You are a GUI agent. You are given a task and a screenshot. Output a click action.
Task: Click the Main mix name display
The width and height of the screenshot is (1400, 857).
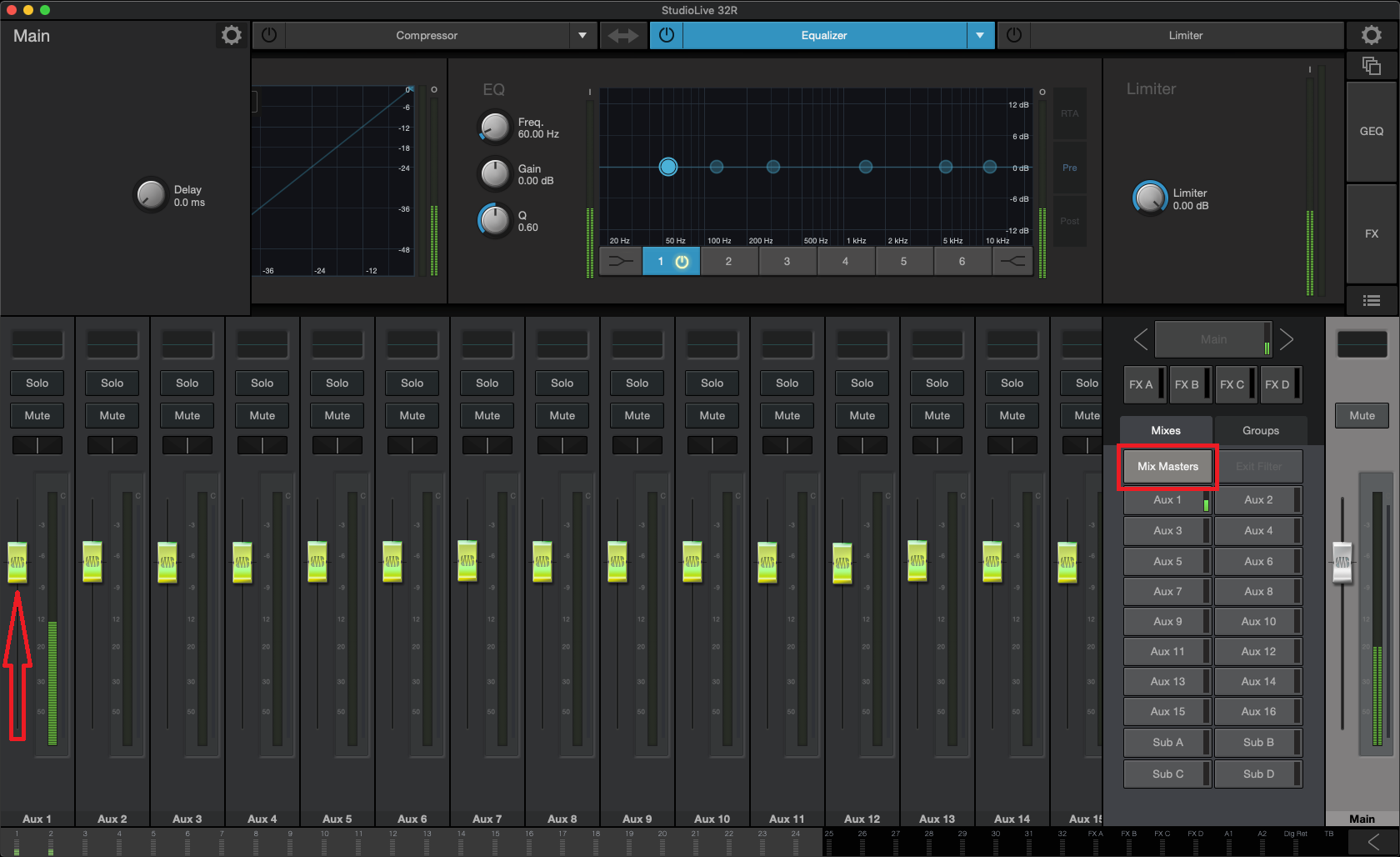point(1213,339)
